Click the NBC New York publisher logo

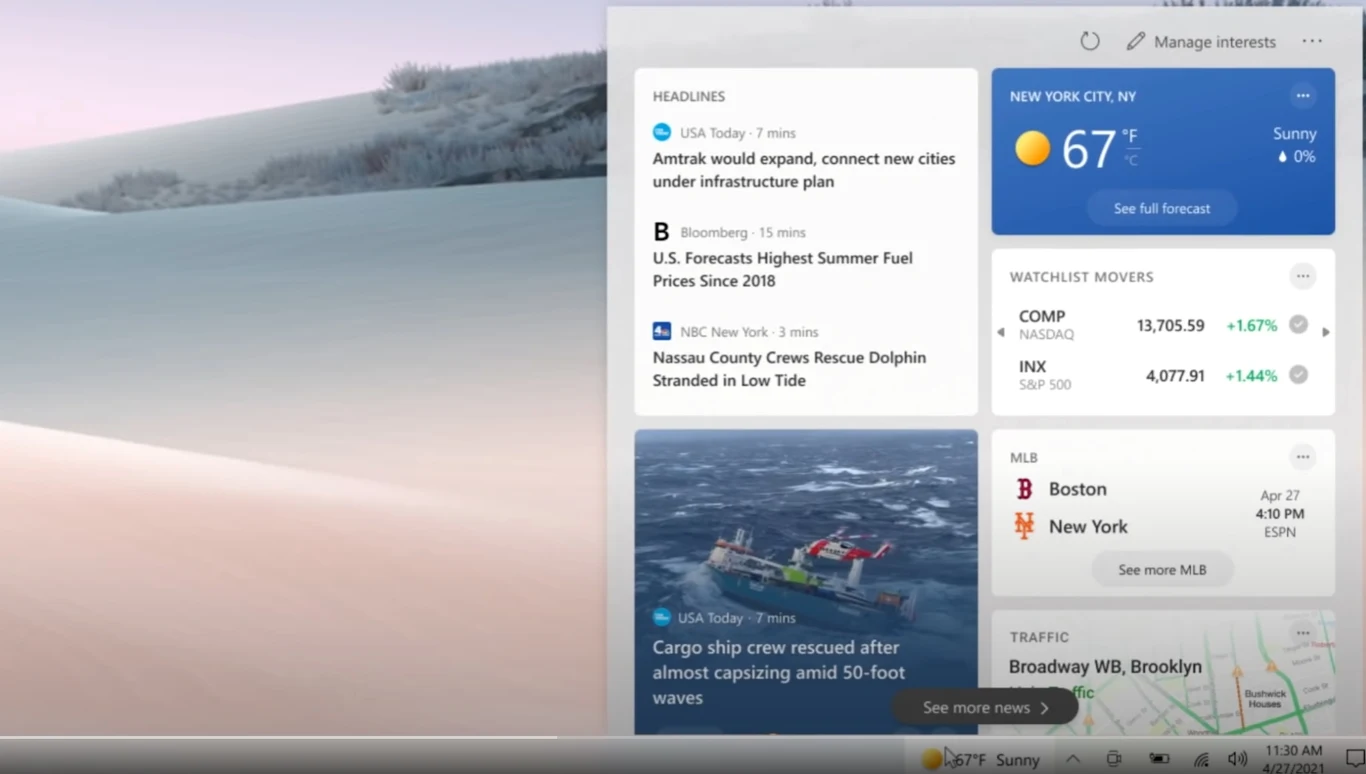(661, 331)
